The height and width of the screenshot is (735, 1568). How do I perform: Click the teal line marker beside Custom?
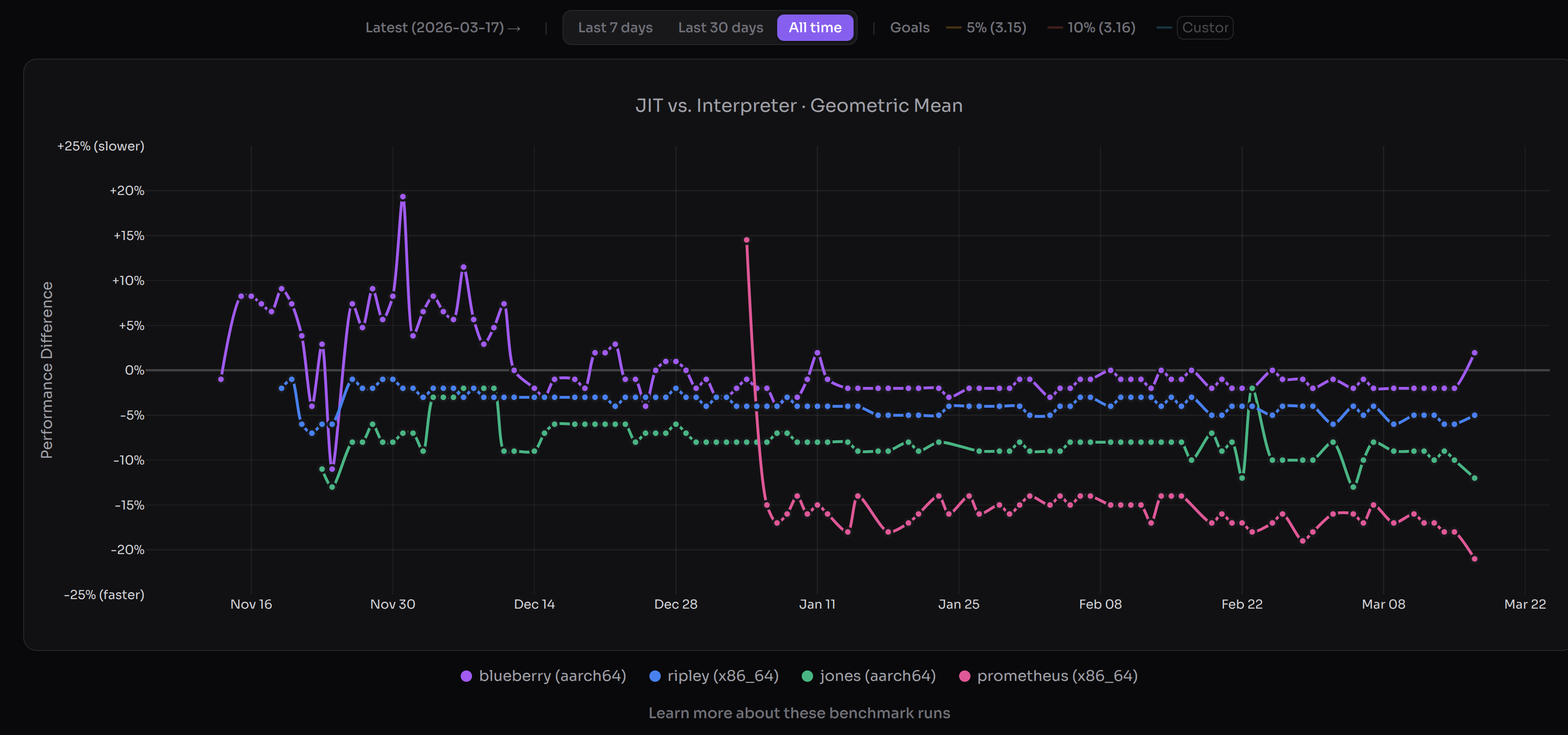(1165, 27)
